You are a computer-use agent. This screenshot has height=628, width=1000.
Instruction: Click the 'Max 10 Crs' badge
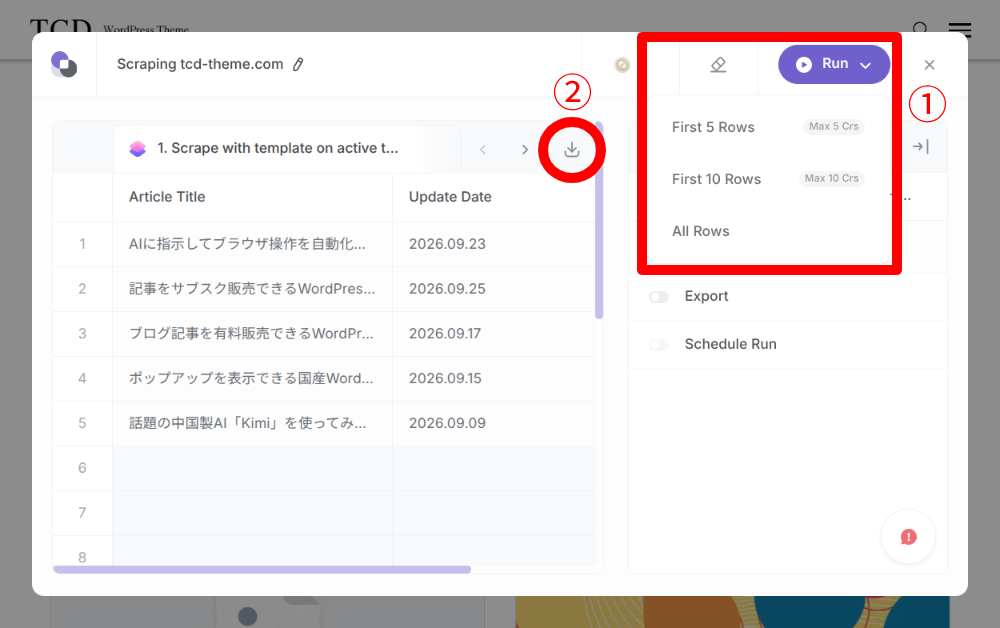(x=832, y=179)
